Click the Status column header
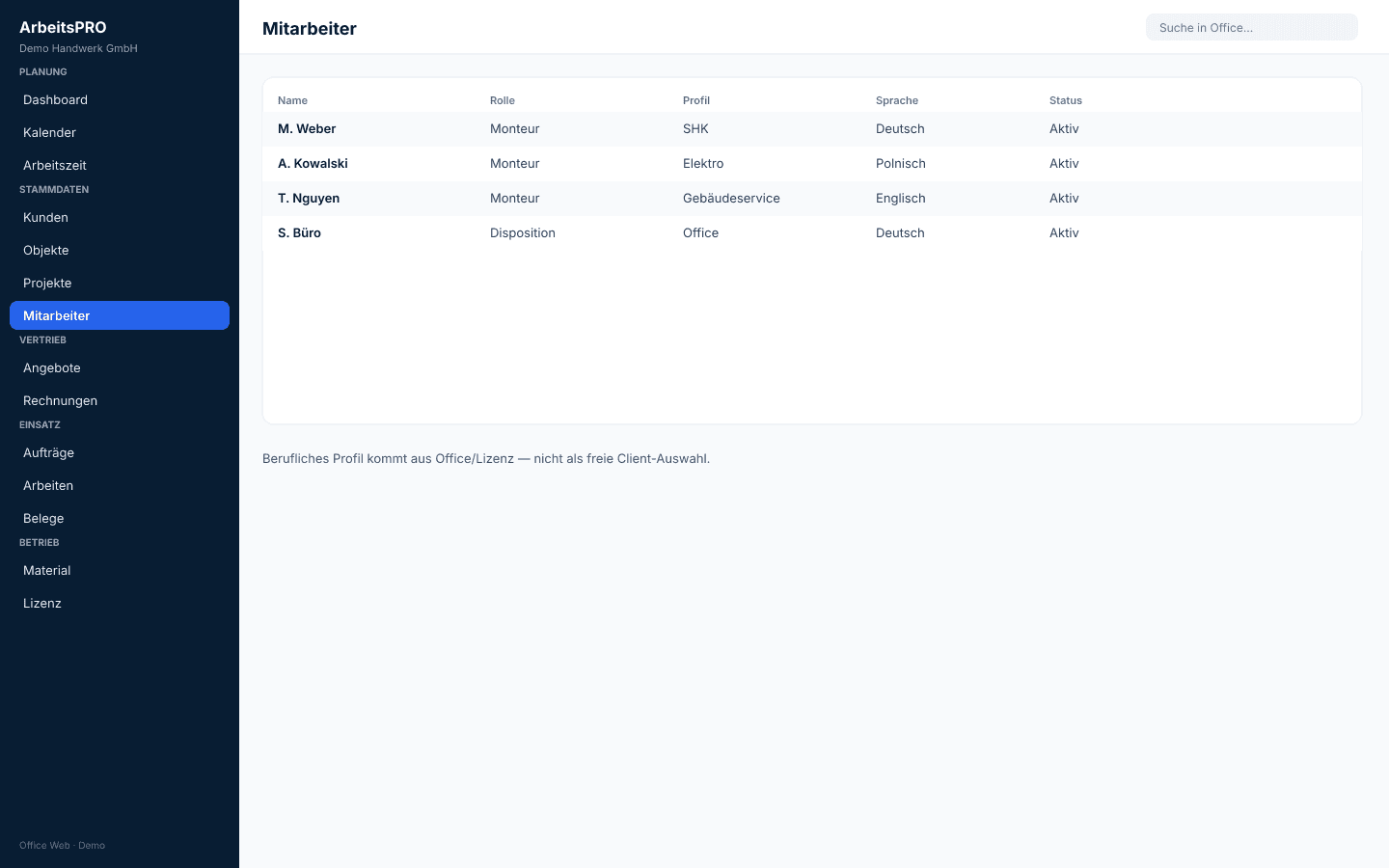Viewport: 1389px width, 868px height. [x=1066, y=100]
